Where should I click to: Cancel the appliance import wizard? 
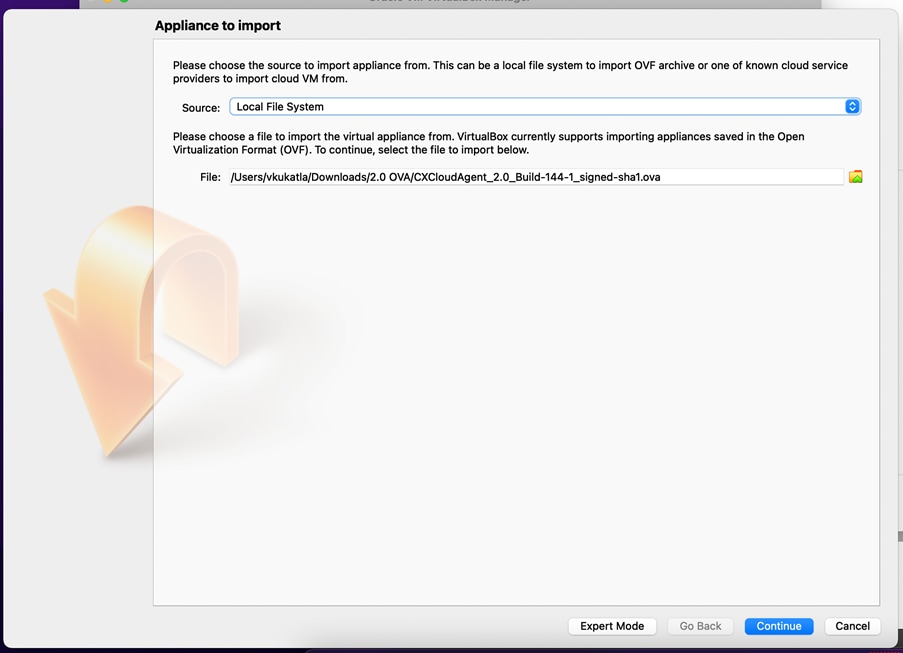(852, 626)
